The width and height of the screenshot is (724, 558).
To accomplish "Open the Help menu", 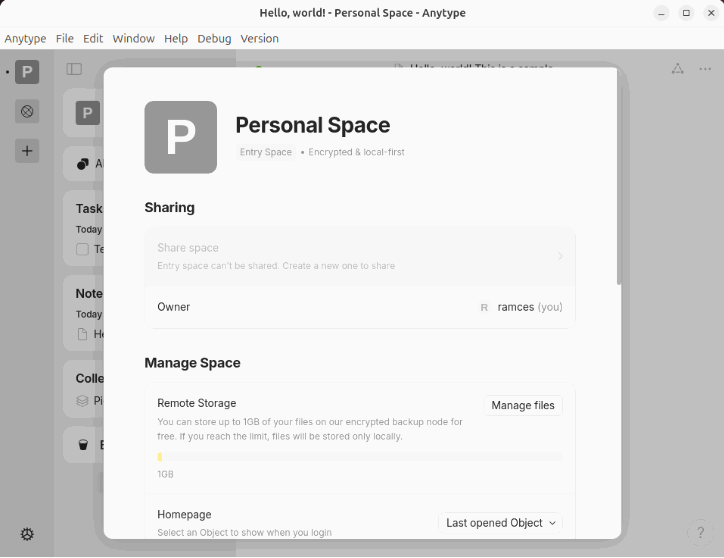I will coord(176,38).
